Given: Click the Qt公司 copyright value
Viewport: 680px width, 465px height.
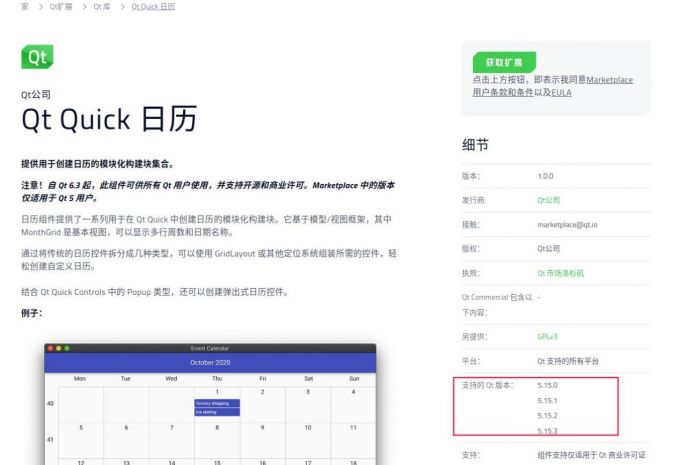Looking at the screenshot, I should tap(549, 249).
